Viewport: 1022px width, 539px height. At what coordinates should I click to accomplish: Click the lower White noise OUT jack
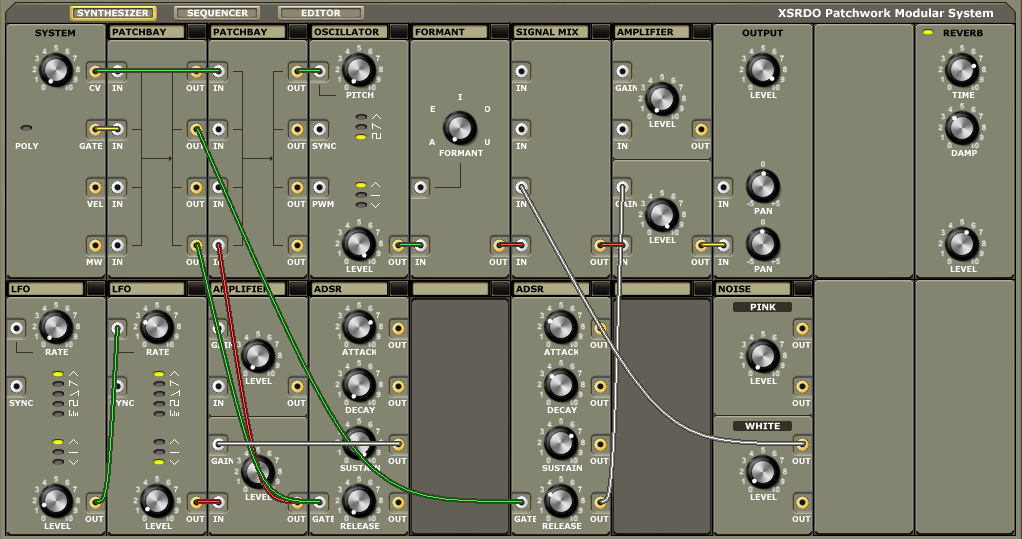[x=802, y=503]
